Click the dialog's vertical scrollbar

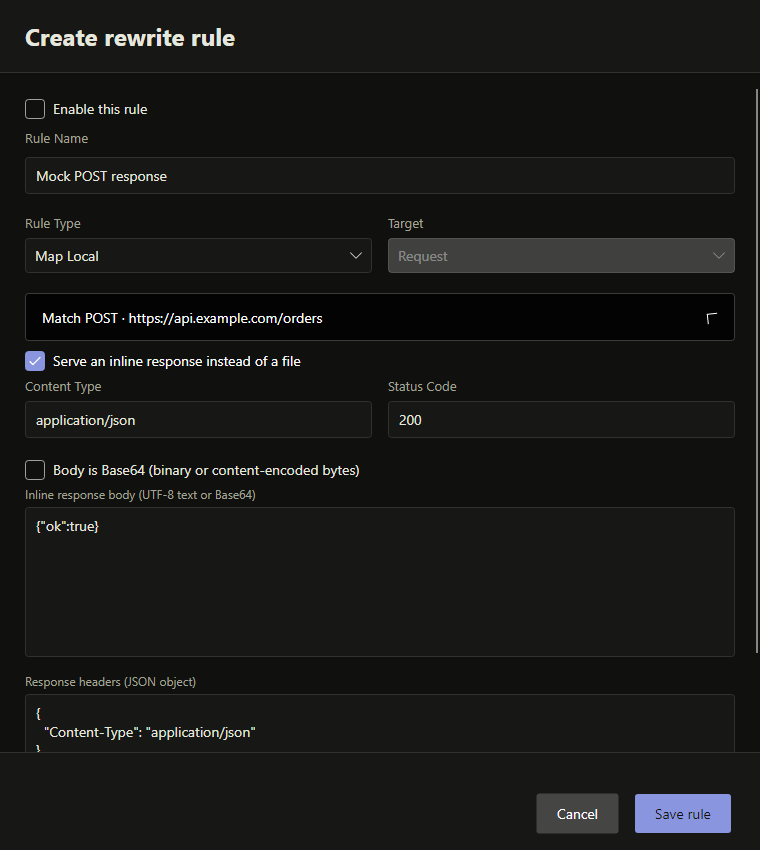(757, 371)
